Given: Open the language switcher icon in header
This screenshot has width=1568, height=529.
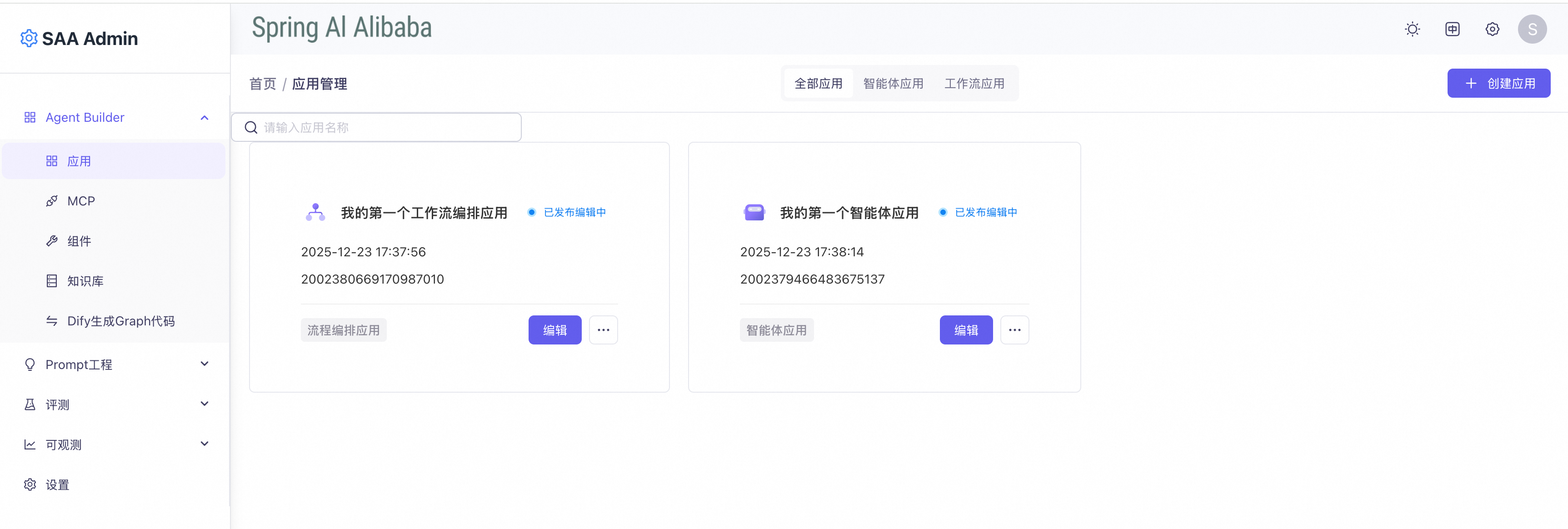Looking at the screenshot, I should (x=1453, y=29).
